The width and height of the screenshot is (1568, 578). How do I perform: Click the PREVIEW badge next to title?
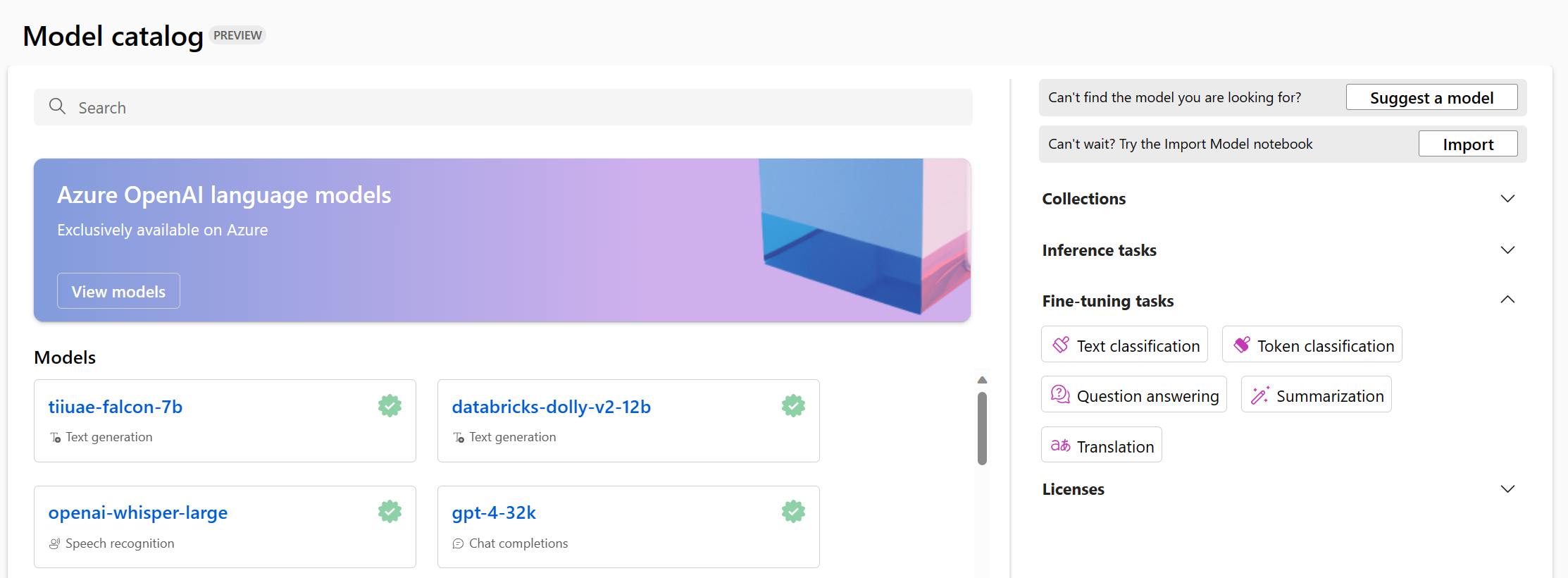pos(237,35)
